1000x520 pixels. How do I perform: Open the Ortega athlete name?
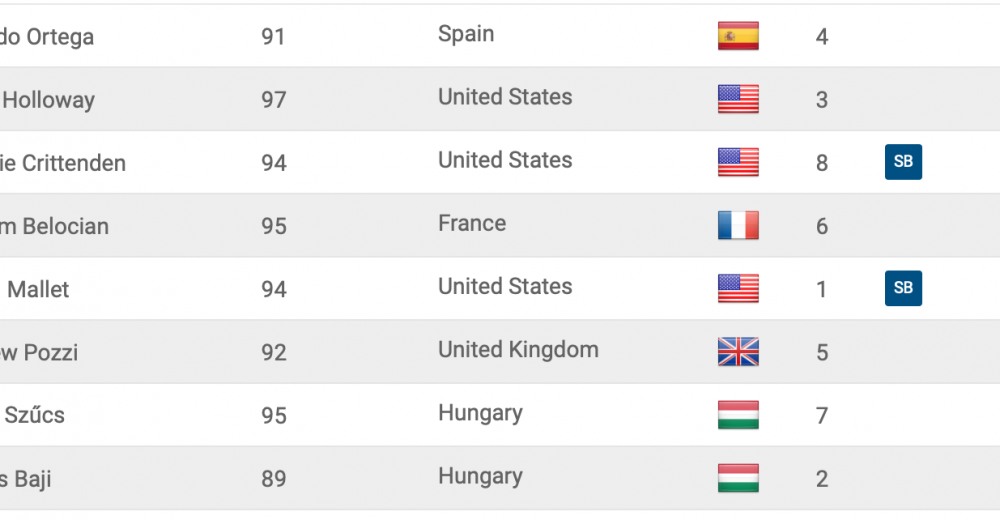(47, 37)
